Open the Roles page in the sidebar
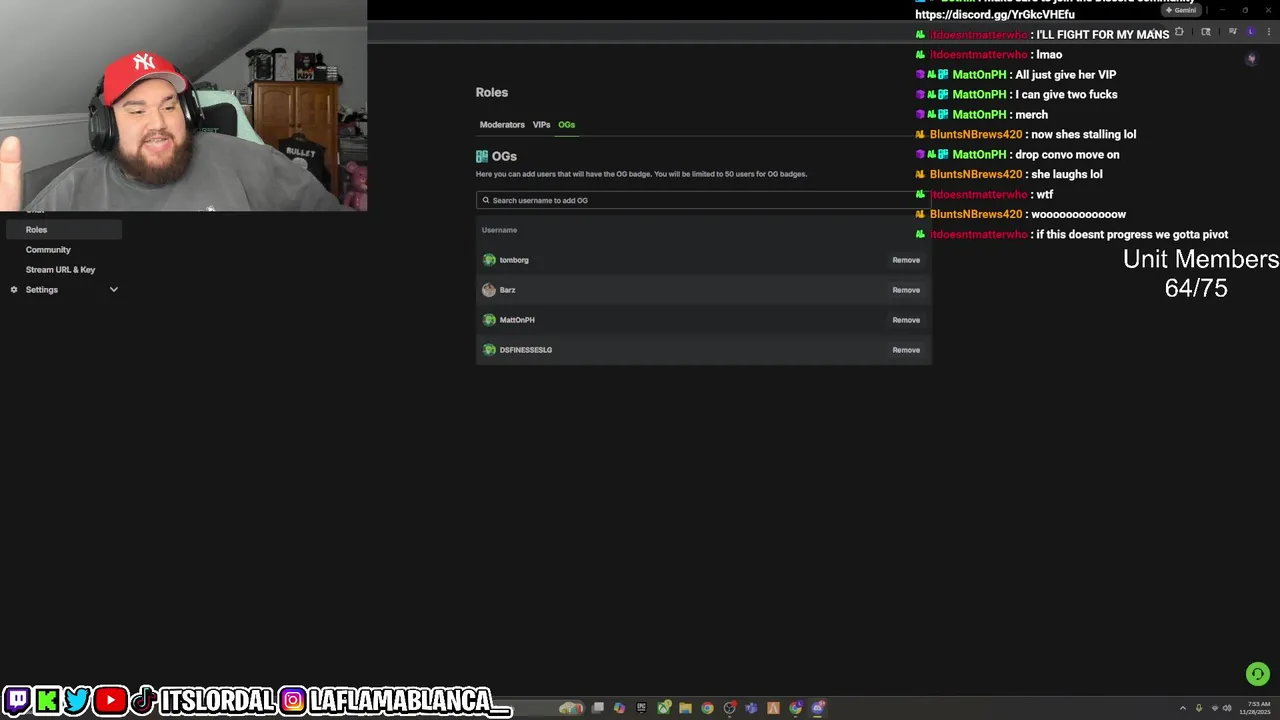Image resolution: width=1280 pixels, height=720 pixels. click(62, 229)
